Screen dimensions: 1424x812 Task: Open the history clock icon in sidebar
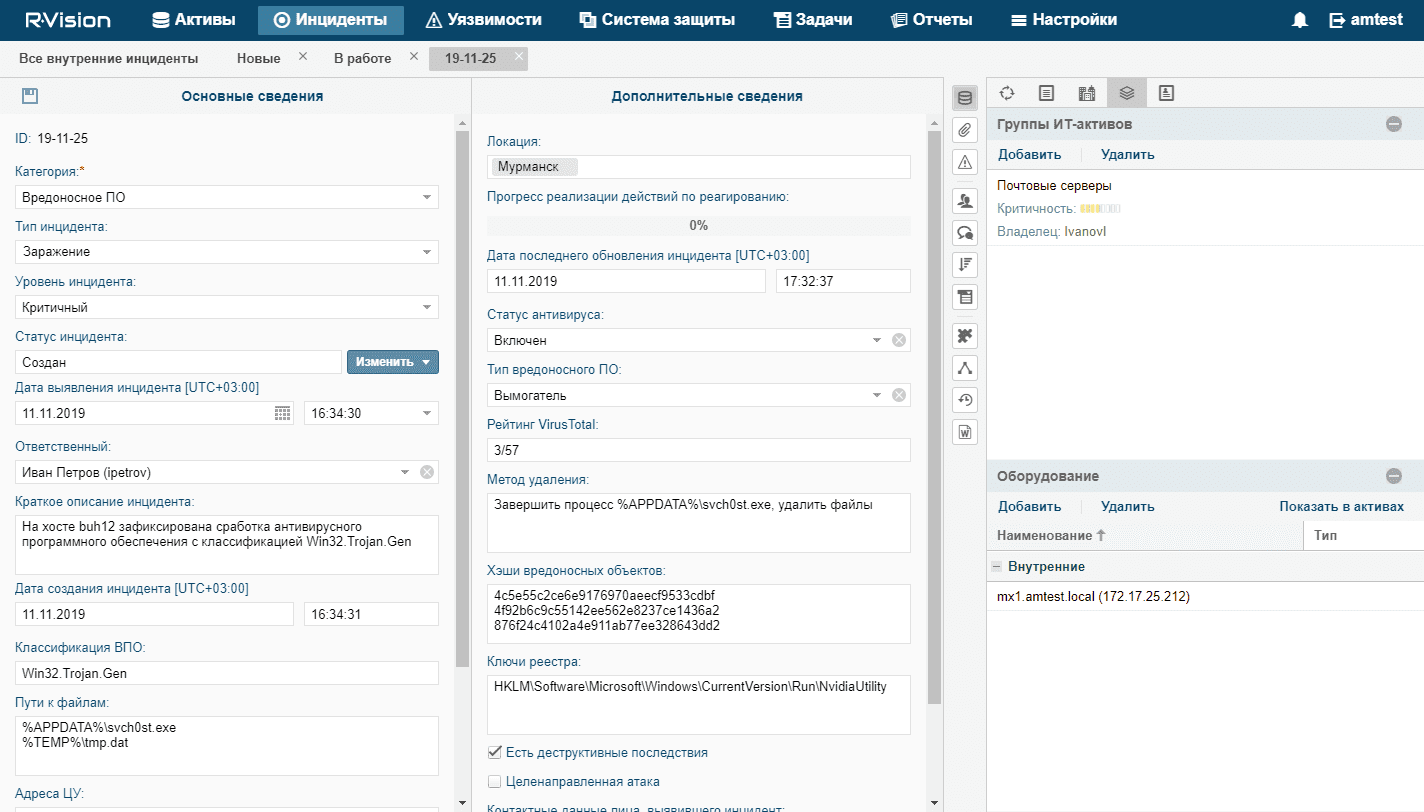pos(965,400)
